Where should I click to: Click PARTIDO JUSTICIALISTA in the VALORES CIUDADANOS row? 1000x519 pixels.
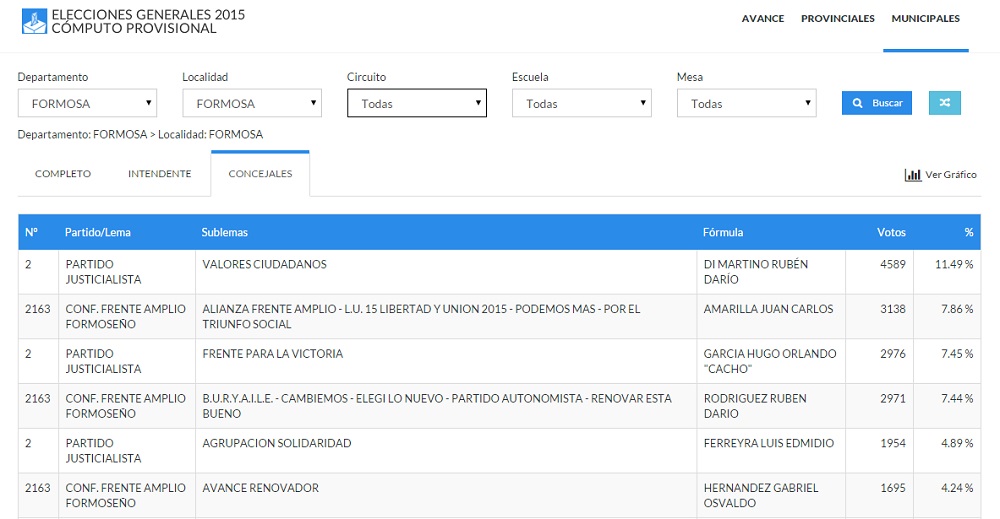click(x=103, y=272)
